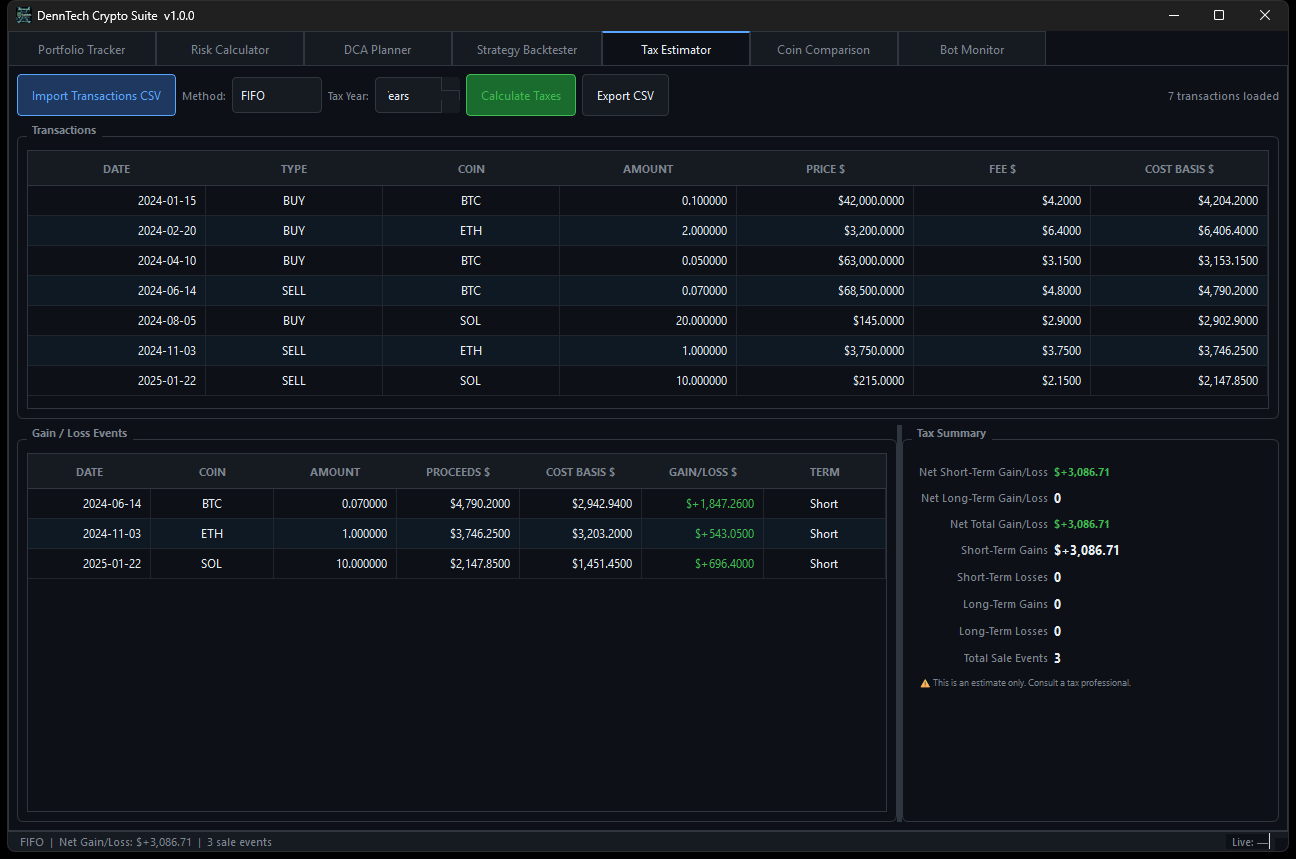1296x859 pixels.
Task: Select the 2024-02-20 transaction date cell
Action: [116, 231]
